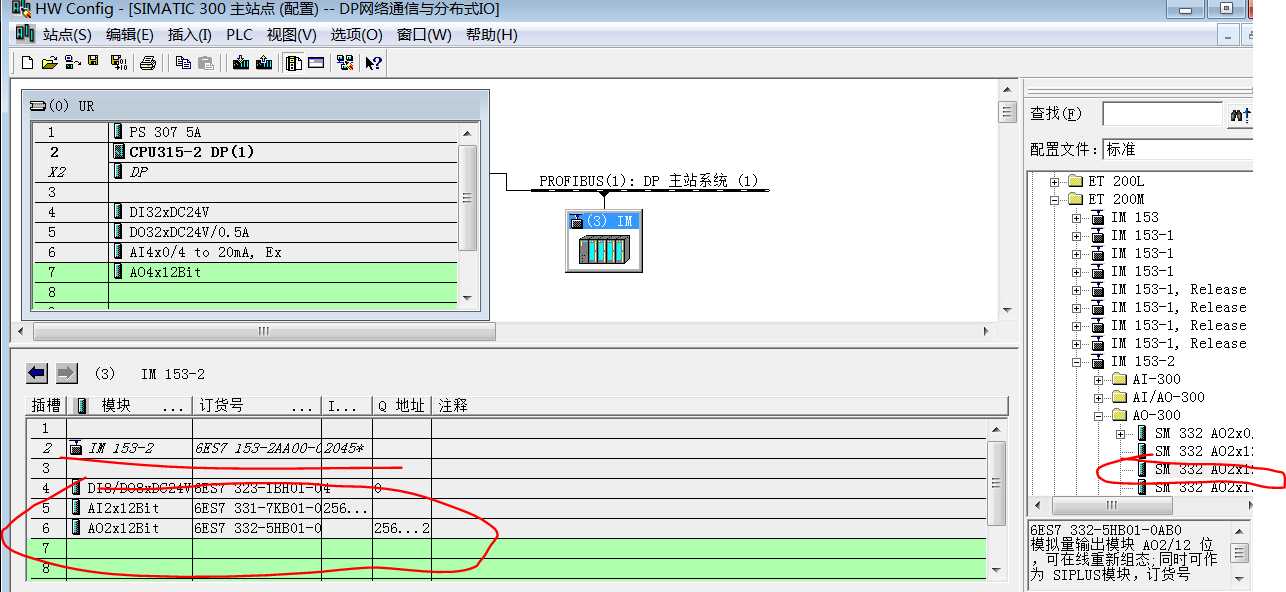Click the Open Online station toolbar icon
The image size is (1286, 592).
(71, 63)
